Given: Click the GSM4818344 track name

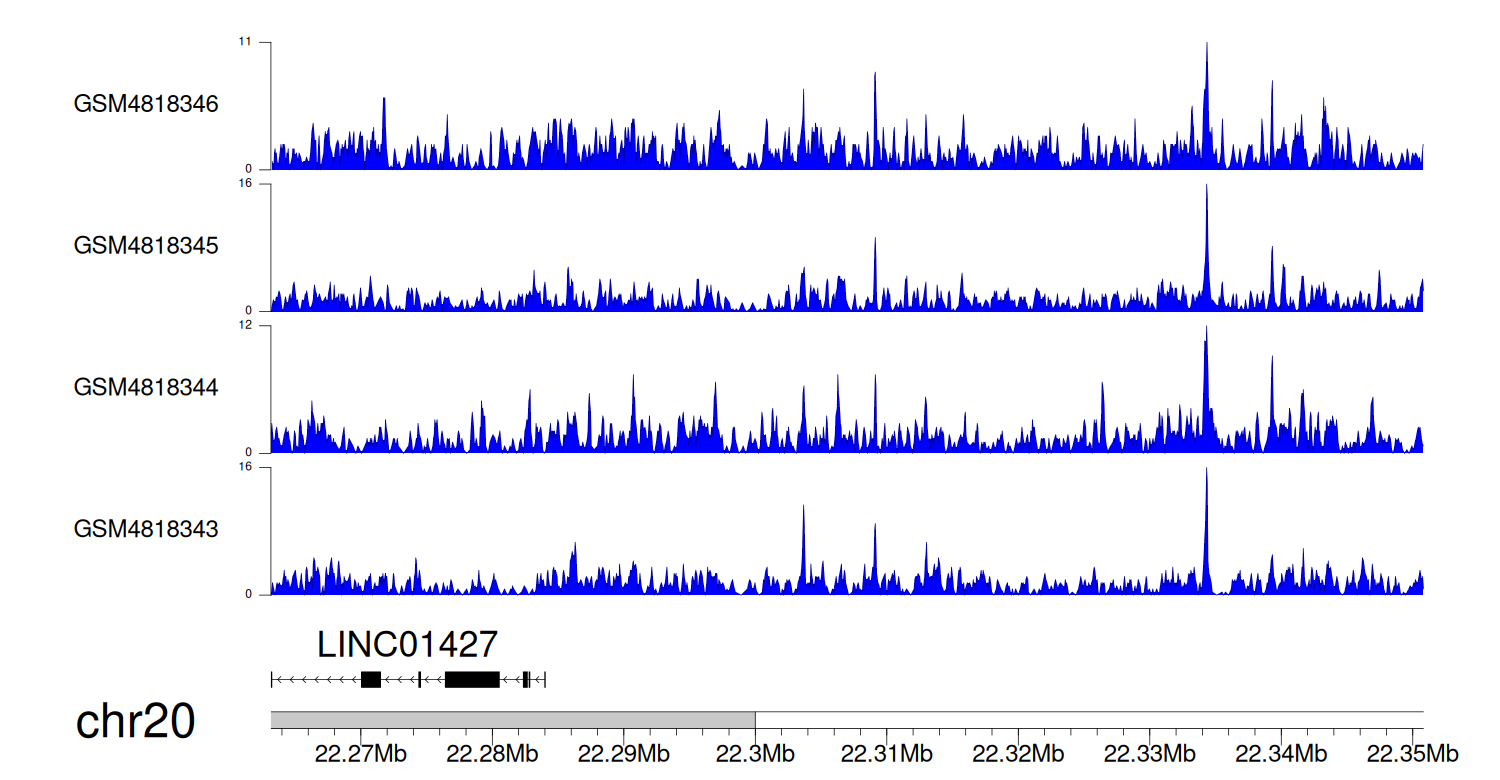Looking at the screenshot, I should 146,387.
